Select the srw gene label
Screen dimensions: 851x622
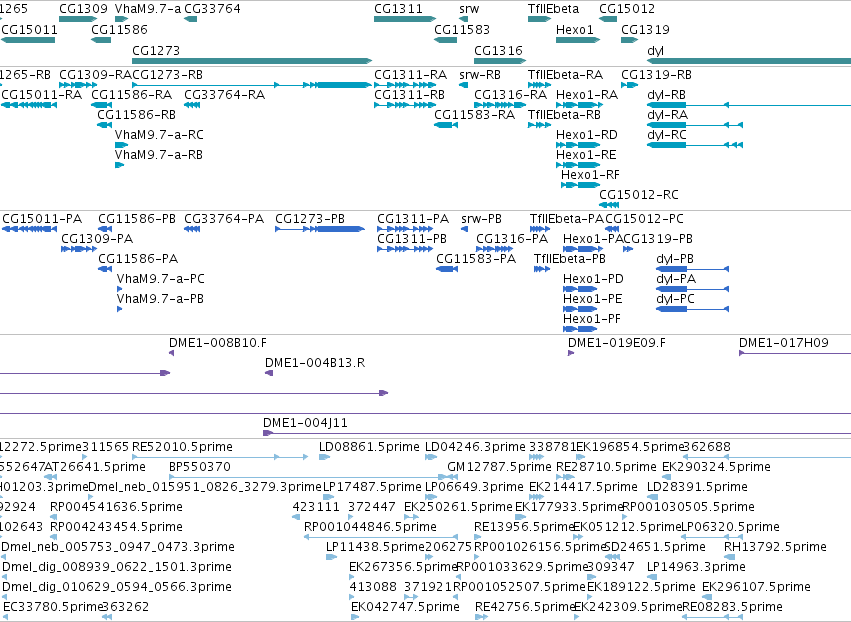[x=469, y=9]
